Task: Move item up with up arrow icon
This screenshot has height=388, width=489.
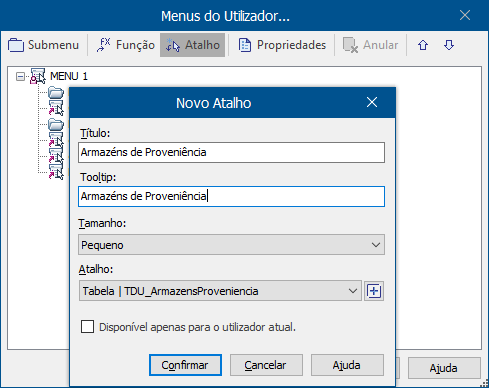Action: (x=423, y=45)
